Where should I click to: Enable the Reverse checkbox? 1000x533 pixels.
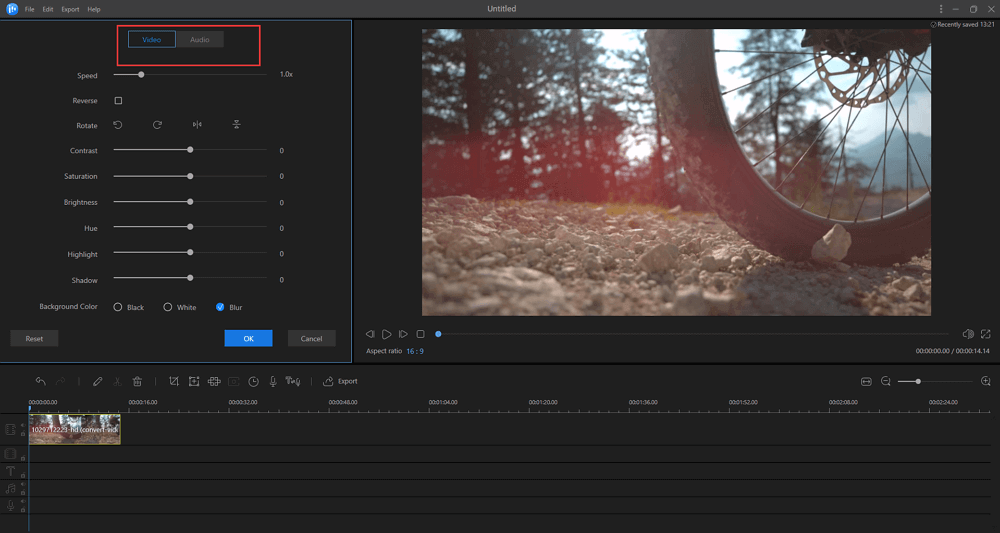[118, 101]
